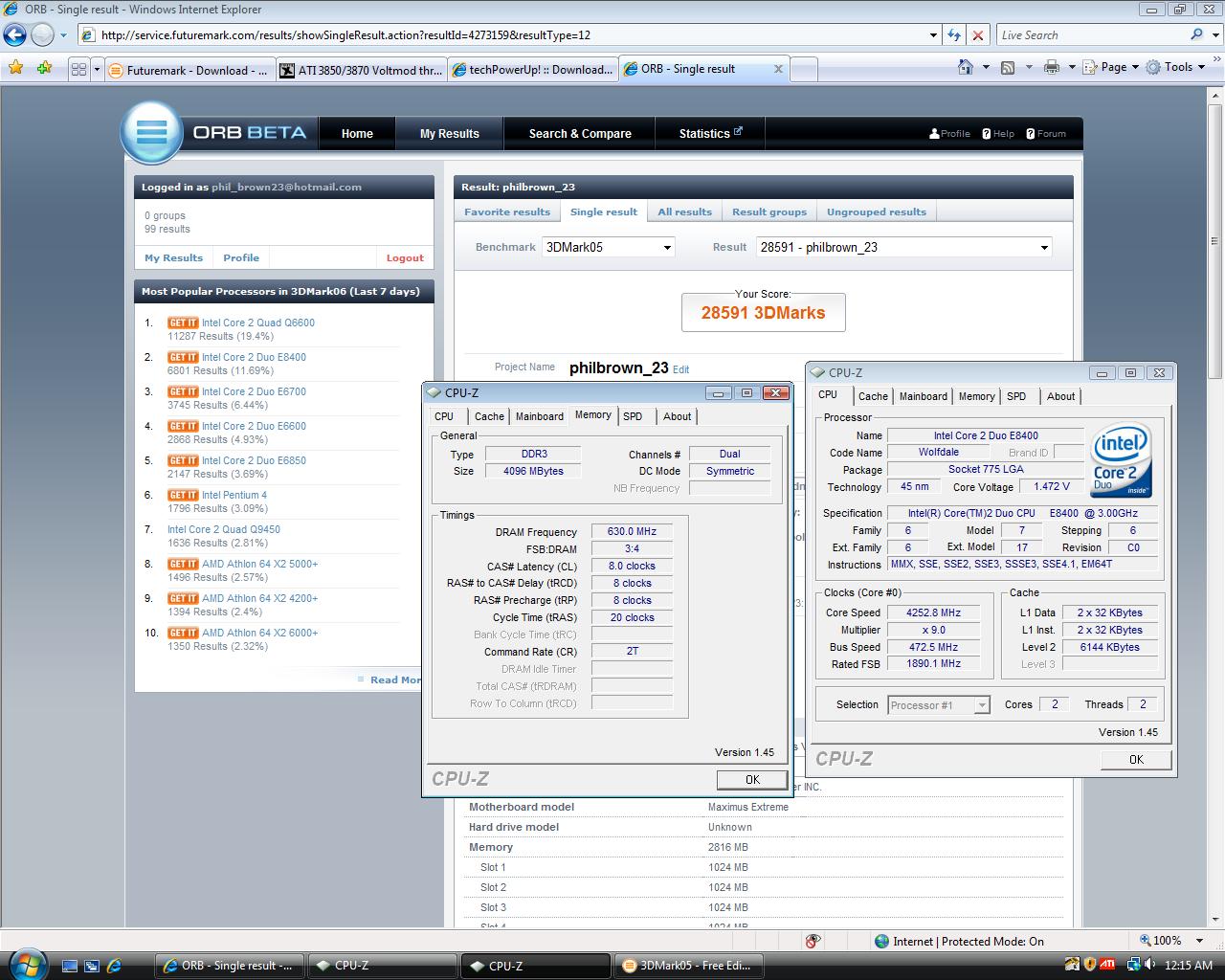This screenshot has width=1225, height=980.
Task: Click the ORB BETA logo
Action: [x=214, y=131]
